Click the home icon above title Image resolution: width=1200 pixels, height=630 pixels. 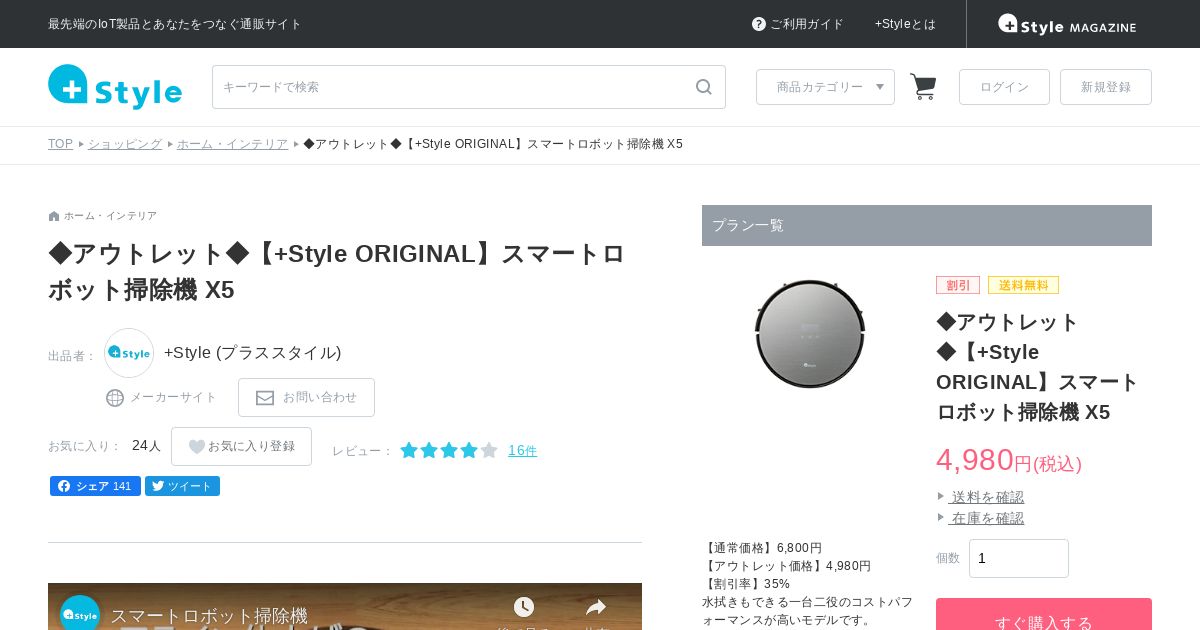point(54,216)
